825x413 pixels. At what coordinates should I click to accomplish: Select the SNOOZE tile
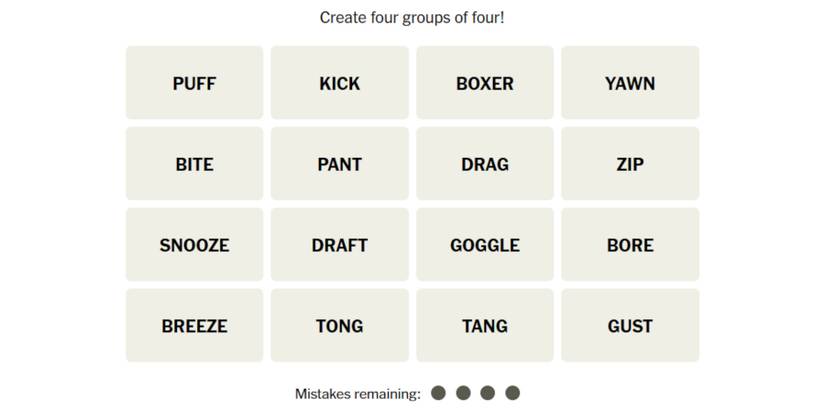(194, 245)
